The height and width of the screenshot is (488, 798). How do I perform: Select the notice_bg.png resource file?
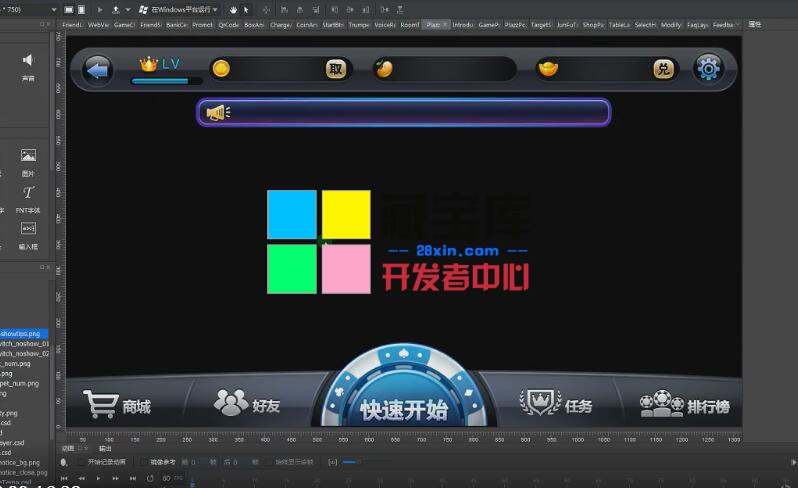(x=20, y=463)
